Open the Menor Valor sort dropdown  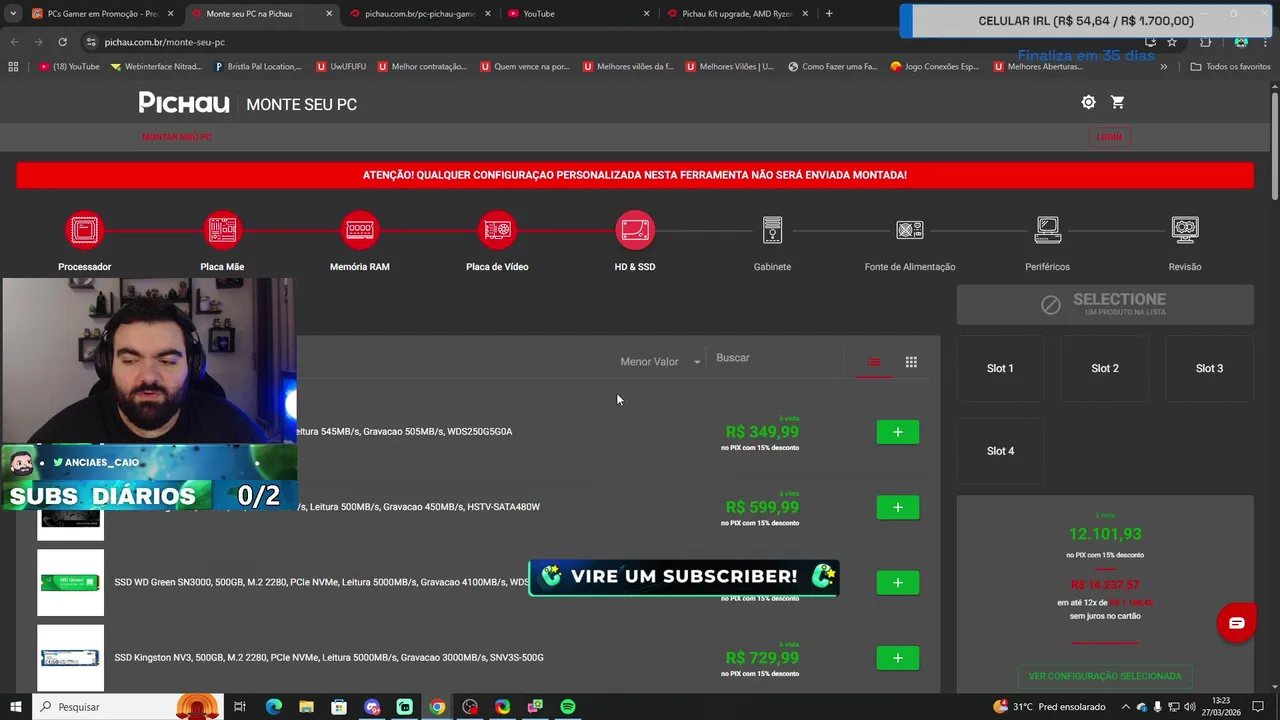[660, 362]
